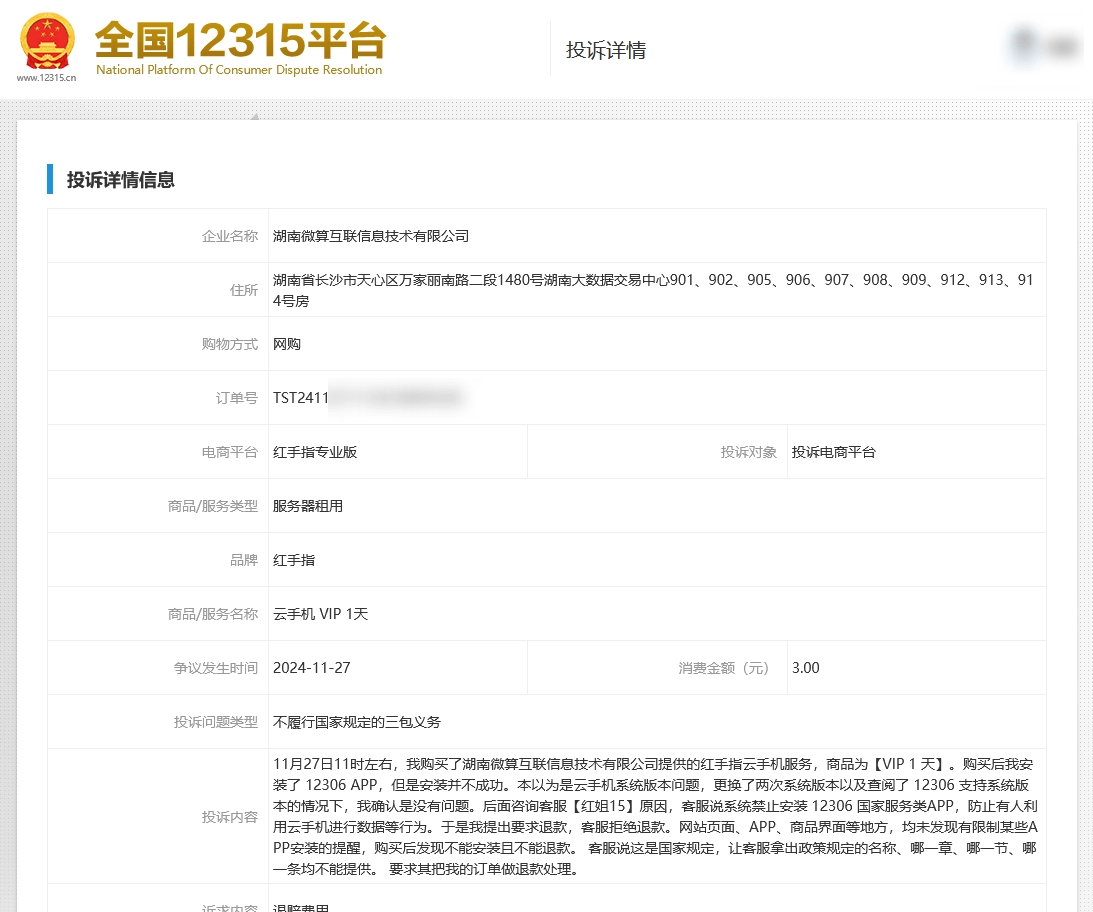Click the 投诉电商平台 complaint target value
The image size is (1093, 912).
pyautogui.click(x=833, y=452)
